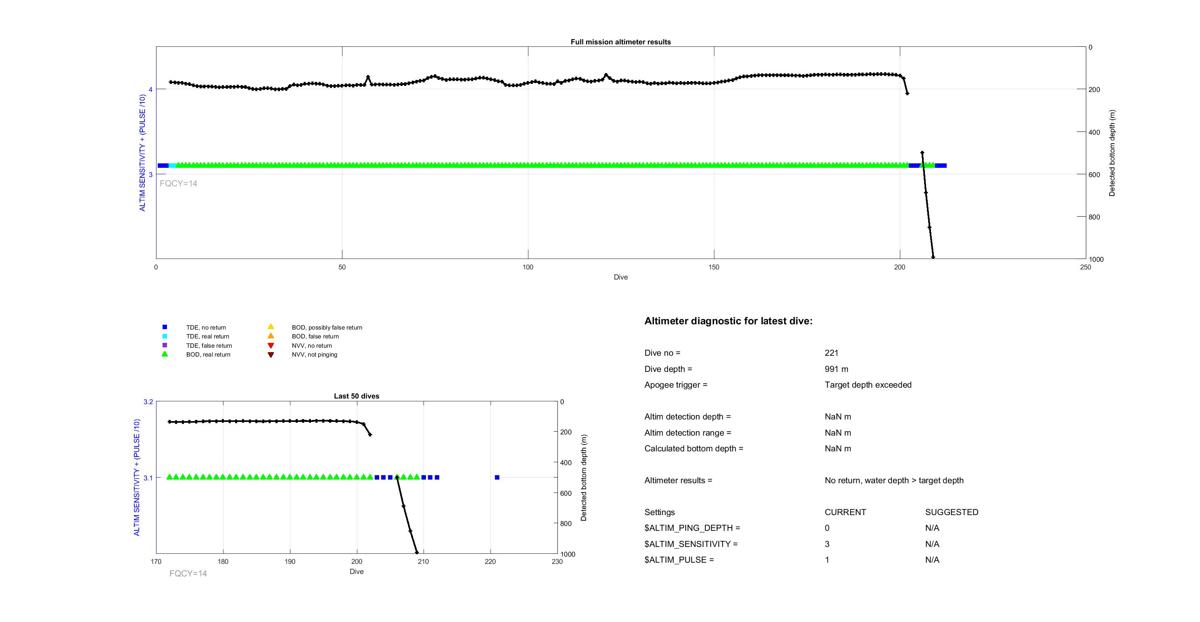Click 'Detected bottom depth (m)' axis label on last 50 dives chart
Screen dimensions: 1200x622
point(583,478)
